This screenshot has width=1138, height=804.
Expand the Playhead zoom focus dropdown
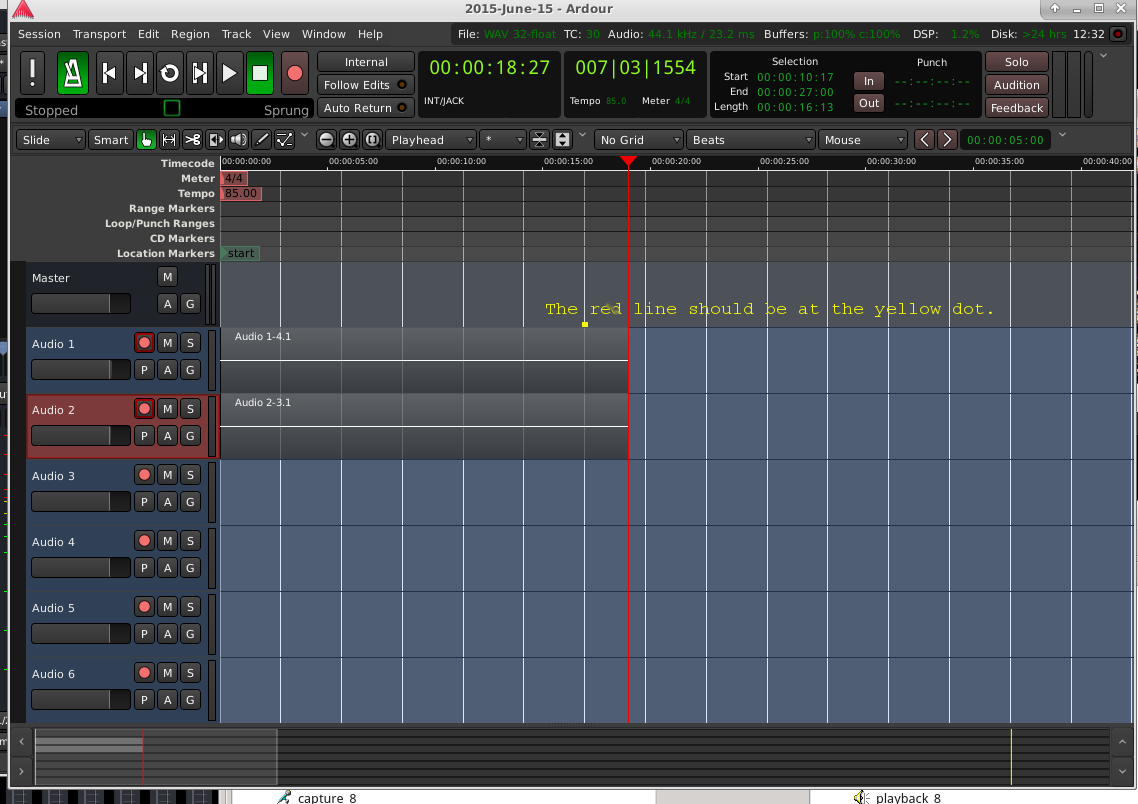tap(431, 140)
